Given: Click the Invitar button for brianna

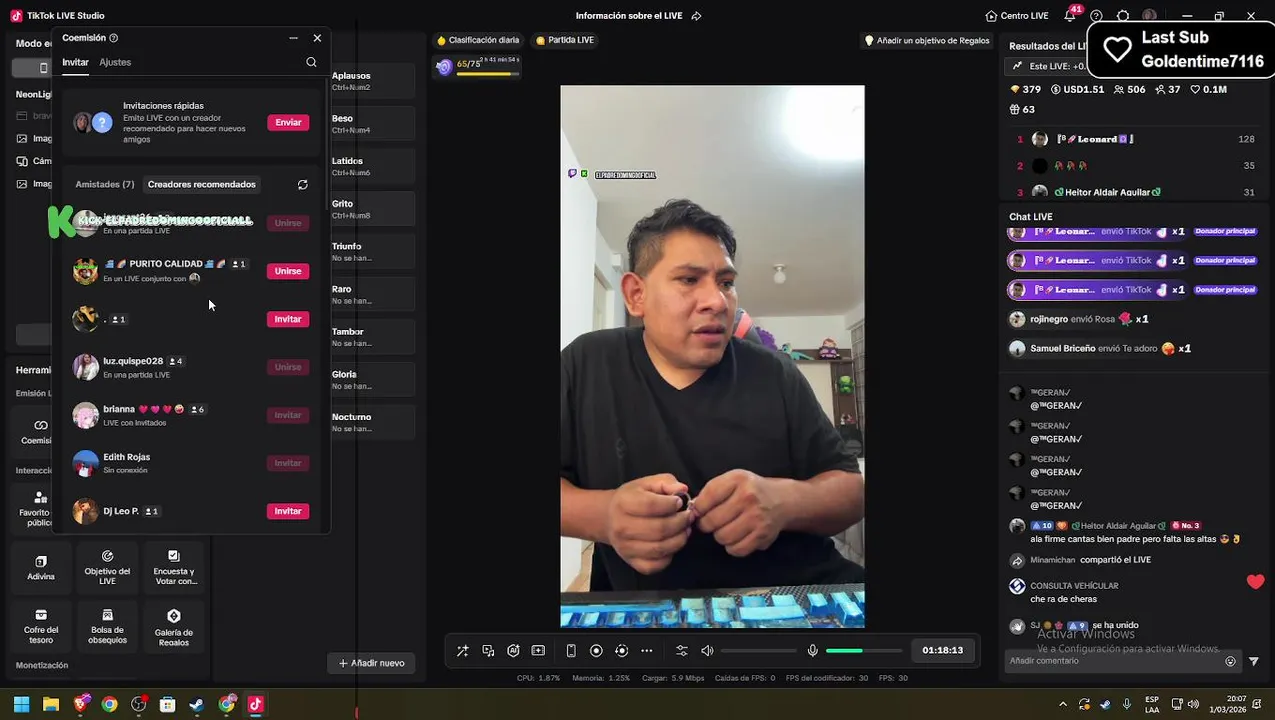Looking at the screenshot, I should tap(288, 415).
